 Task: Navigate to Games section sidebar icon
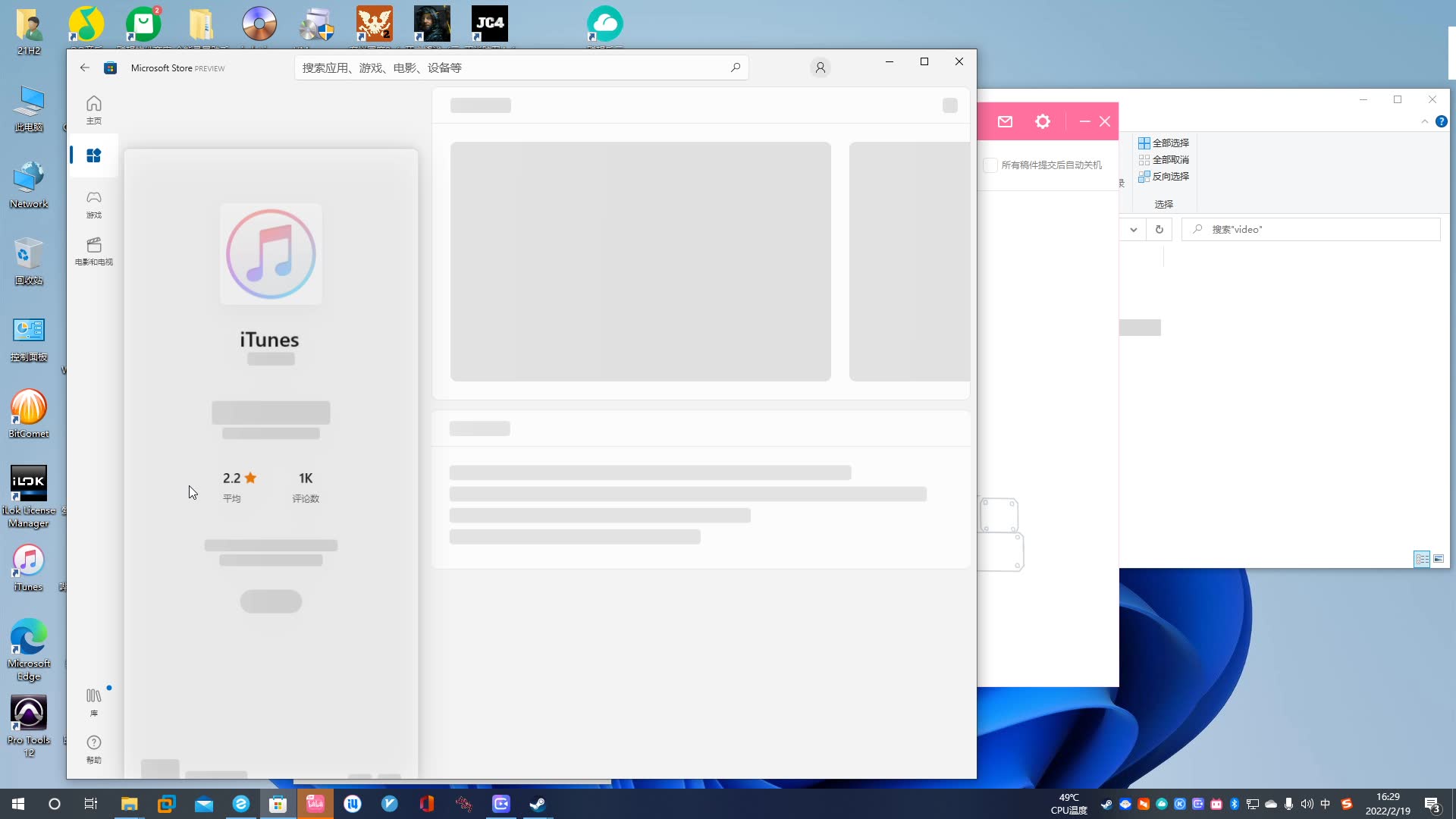click(x=93, y=203)
